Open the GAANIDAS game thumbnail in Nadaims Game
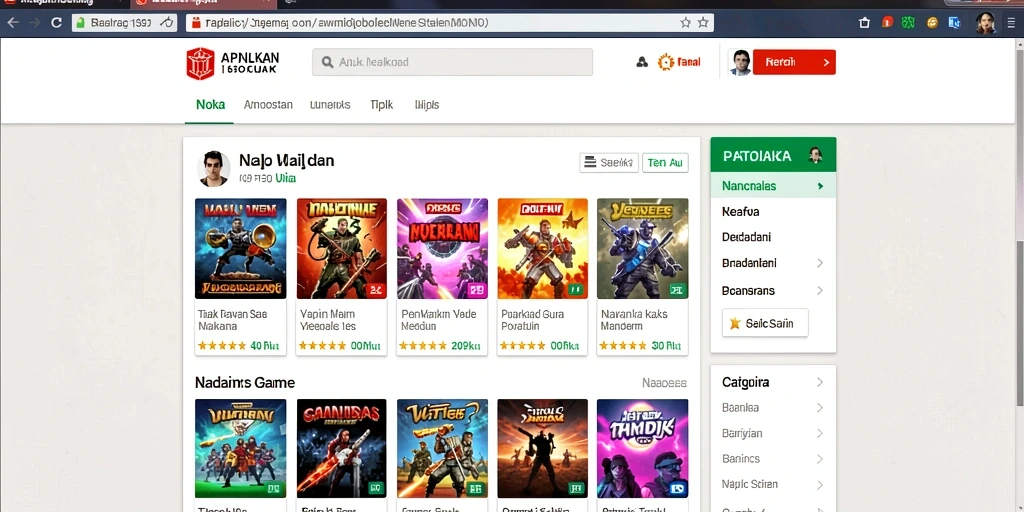This screenshot has height=512, width=1024. [x=342, y=449]
